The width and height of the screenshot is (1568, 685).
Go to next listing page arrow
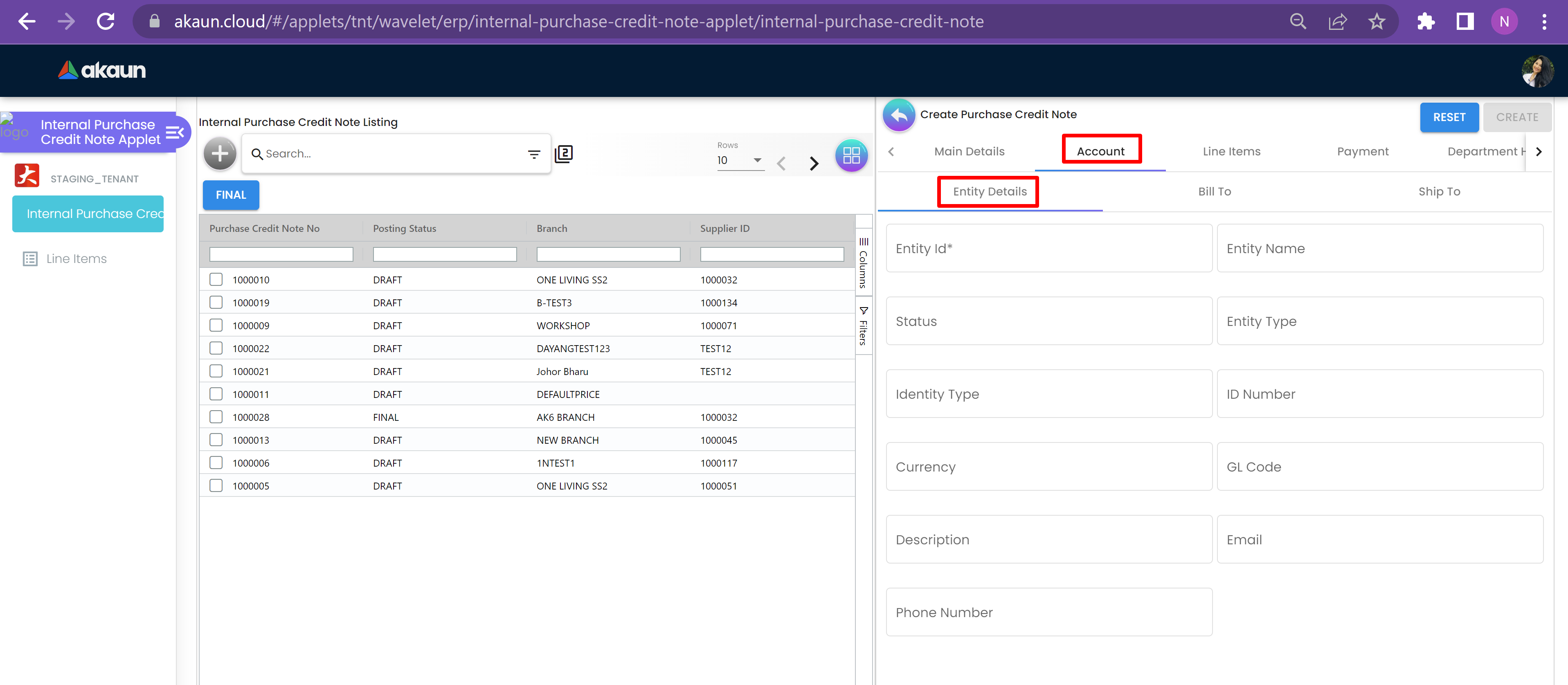pyautogui.click(x=814, y=163)
